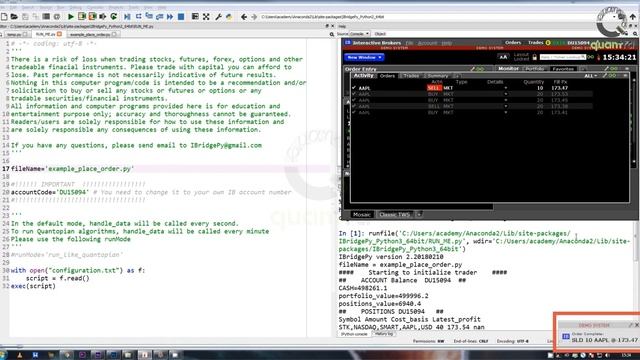This screenshot has width=640, height=360.
Task: Switch to Summary tab in Activity panel
Action: point(438,76)
